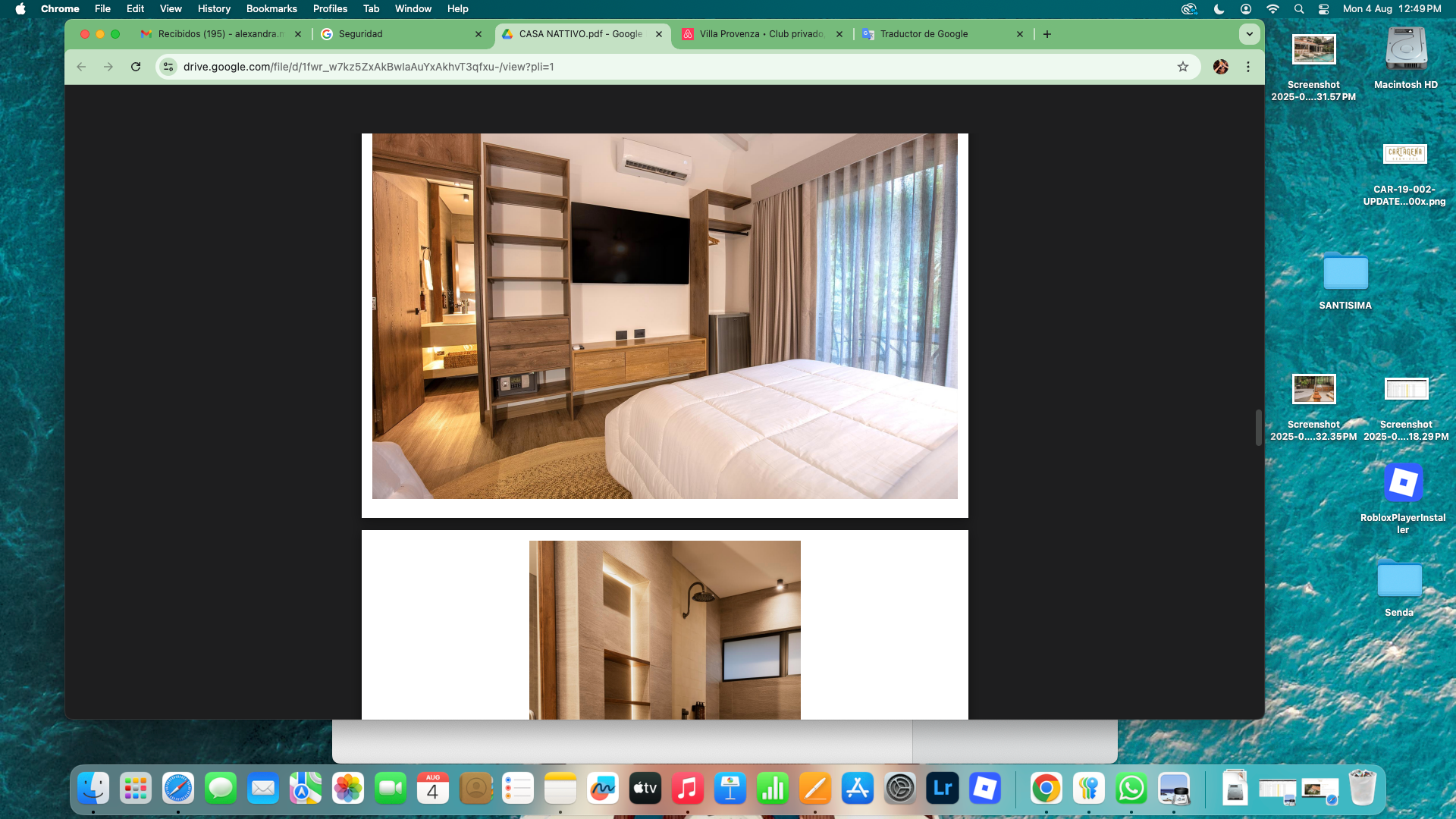Open the Bookmarks menu

(x=271, y=9)
